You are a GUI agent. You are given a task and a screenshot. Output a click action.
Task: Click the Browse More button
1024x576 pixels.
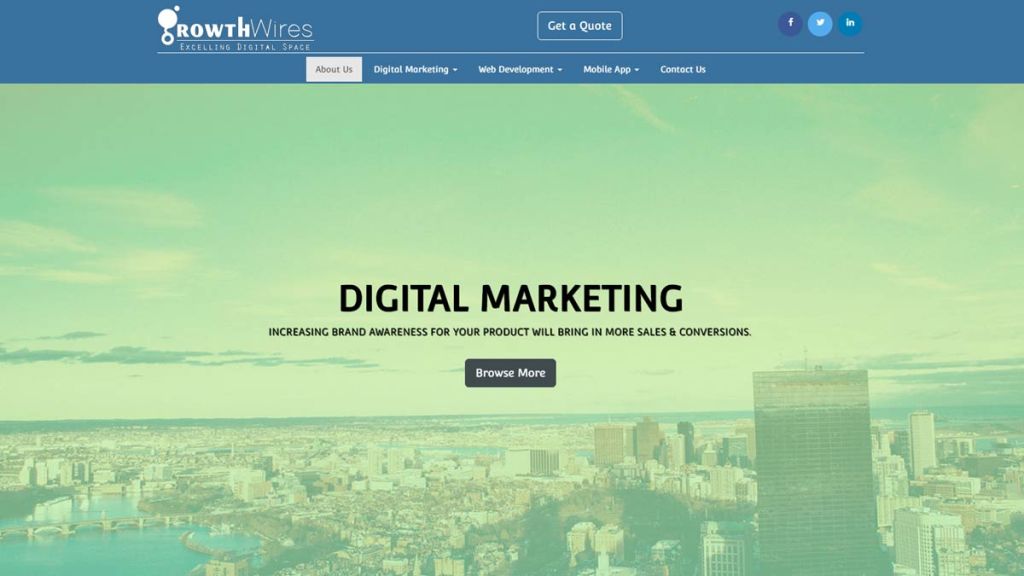pos(510,373)
